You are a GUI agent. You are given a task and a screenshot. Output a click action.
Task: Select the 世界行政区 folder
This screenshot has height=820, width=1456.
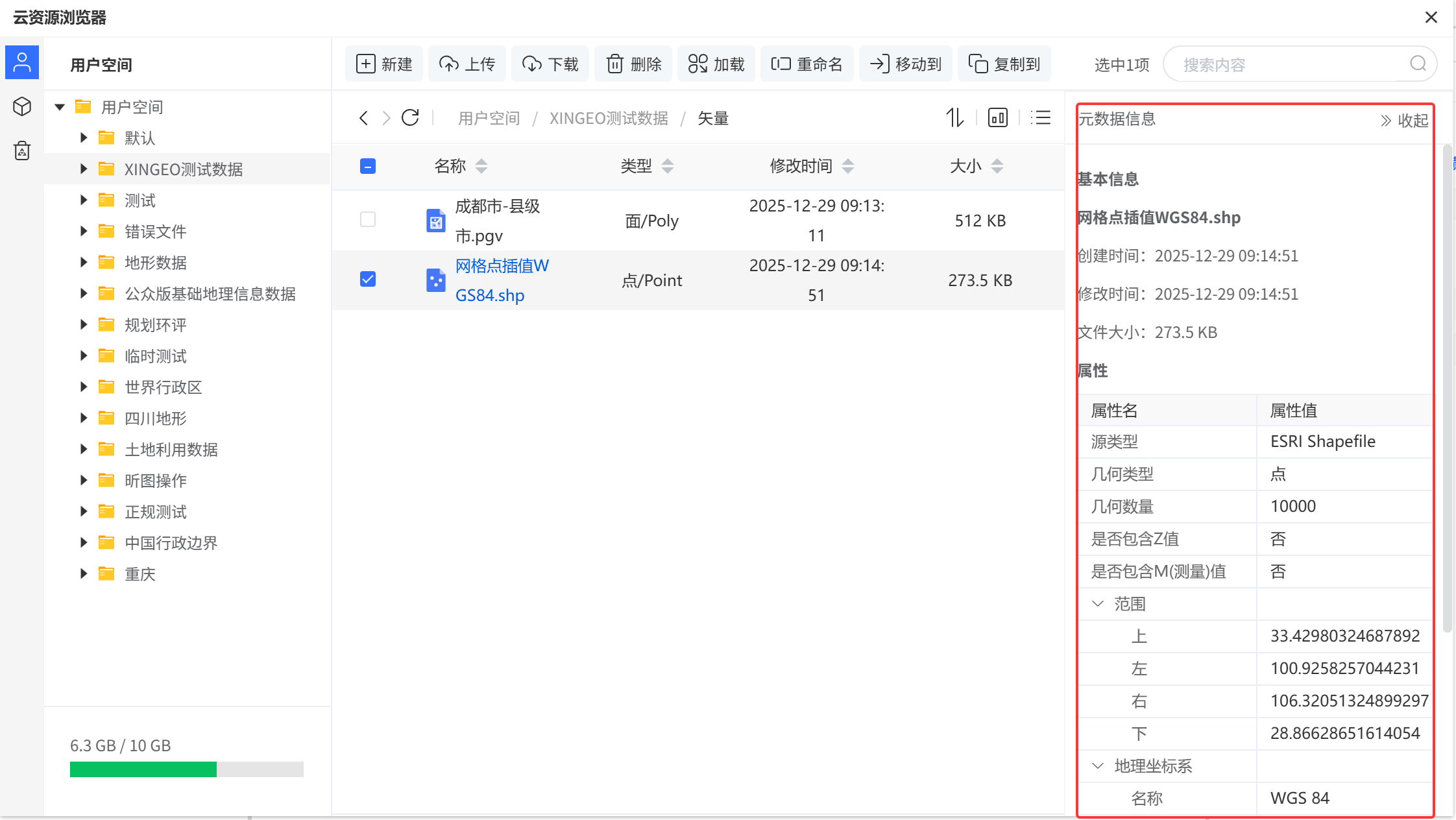(163, 387)
